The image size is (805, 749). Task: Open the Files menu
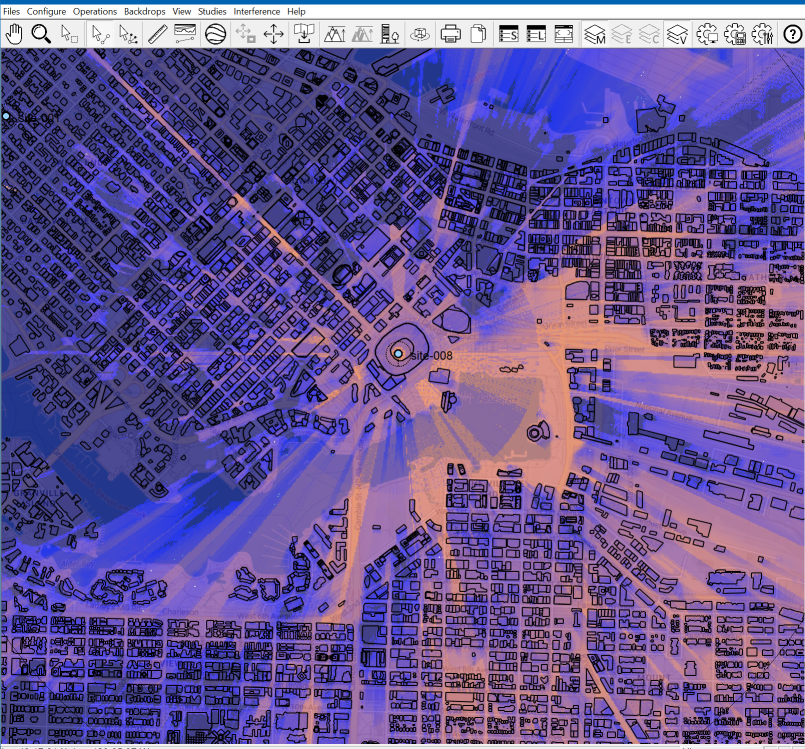point(11,11)
